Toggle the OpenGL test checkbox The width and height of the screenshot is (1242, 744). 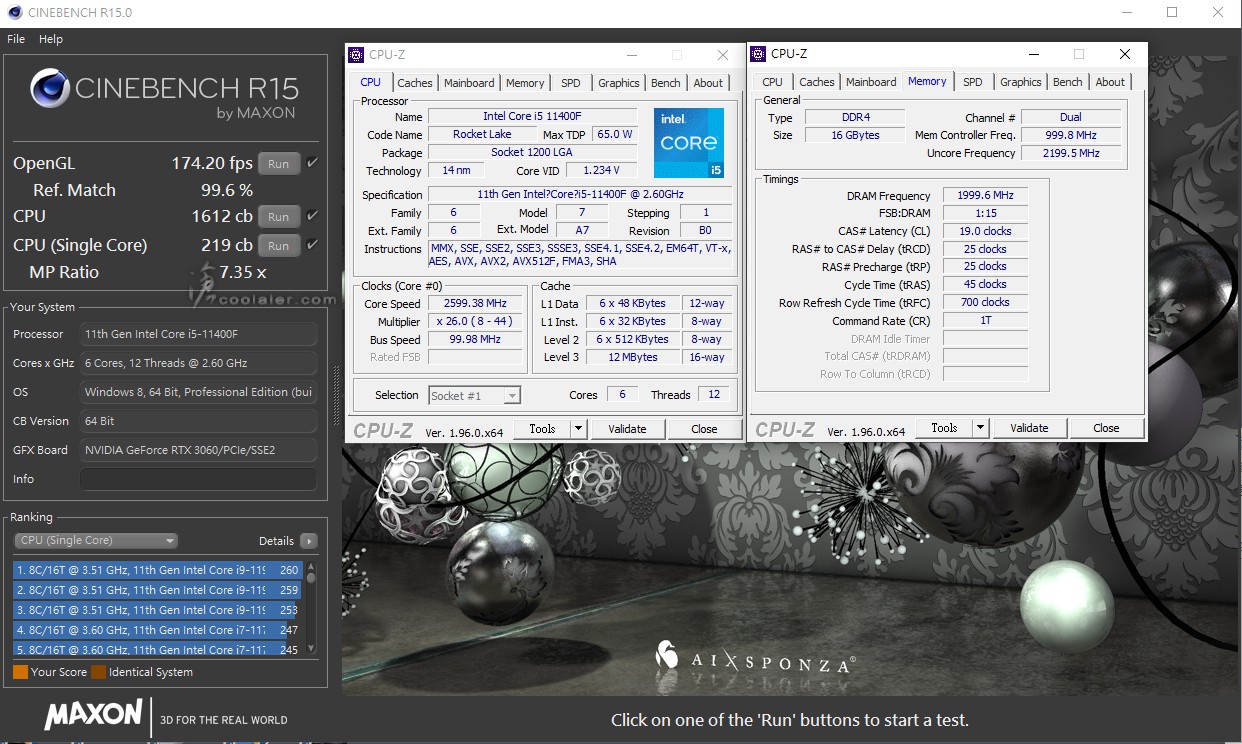(x=312, y=163)
